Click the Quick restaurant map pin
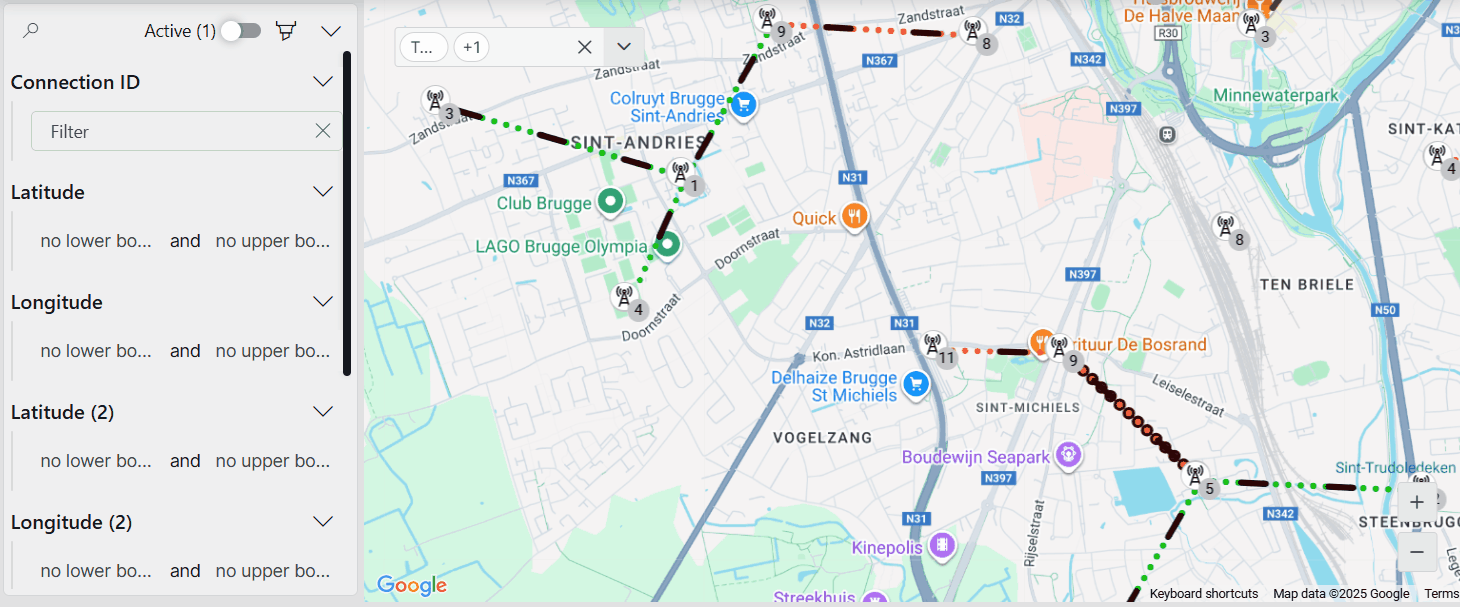The height and width of the screenshot is (607, 1460). [853, 216]
